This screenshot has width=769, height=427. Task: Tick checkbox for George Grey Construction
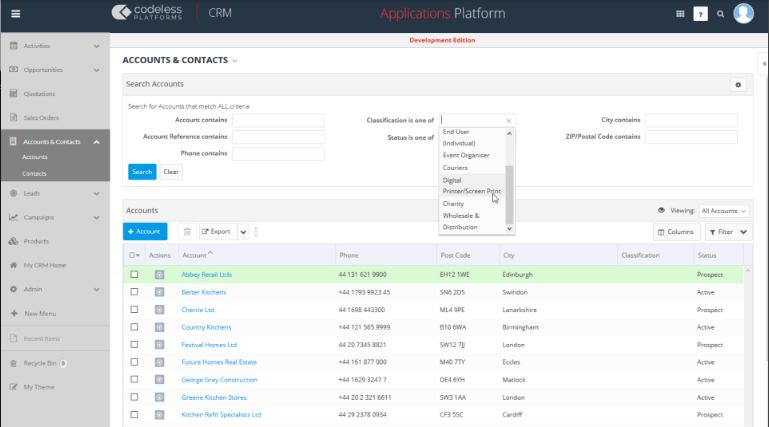click(134, 379)
